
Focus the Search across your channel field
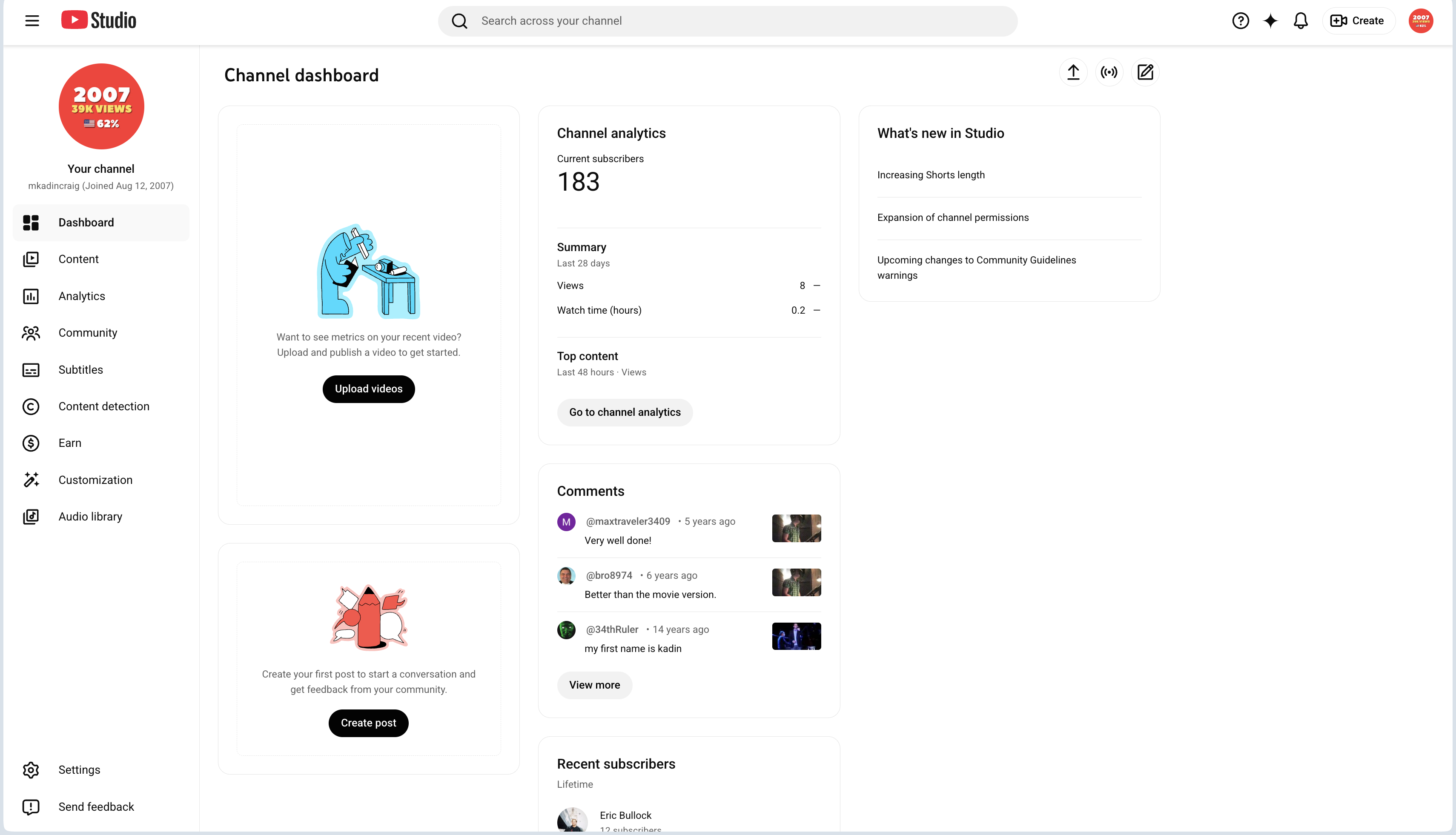point(728,21)
